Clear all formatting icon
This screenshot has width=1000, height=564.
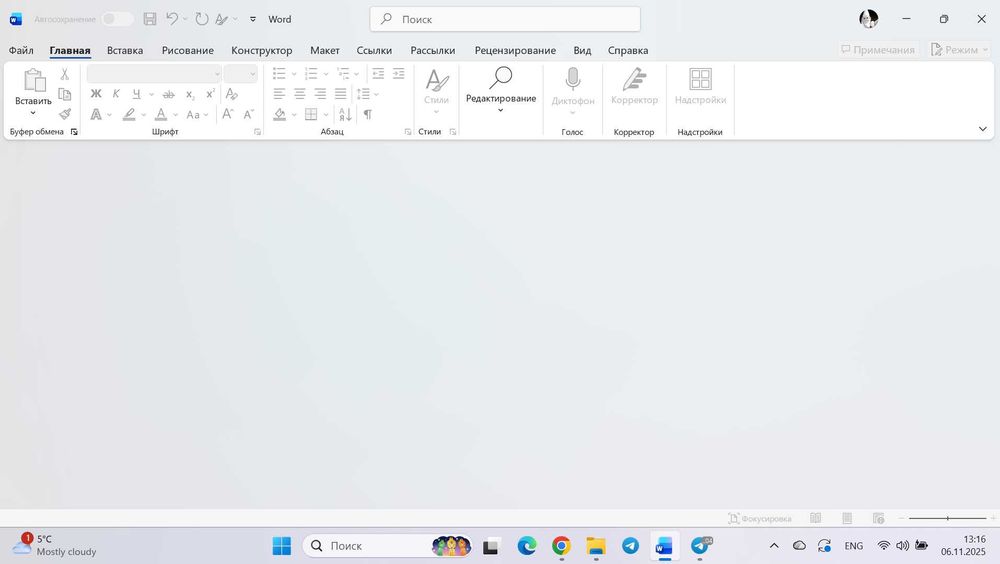tap(232, 94)
